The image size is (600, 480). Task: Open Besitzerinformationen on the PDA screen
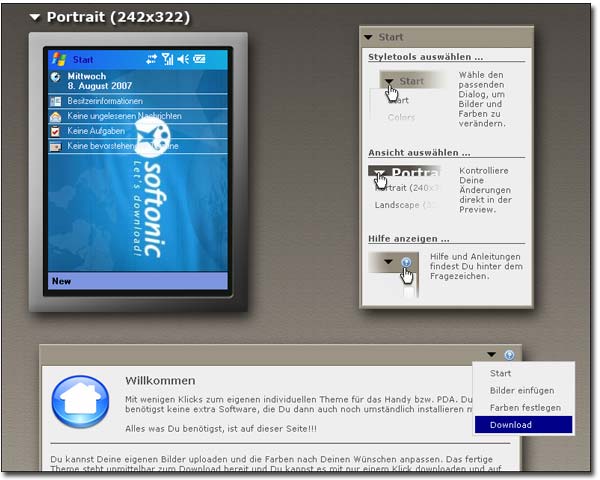click(x=105, y=101)
